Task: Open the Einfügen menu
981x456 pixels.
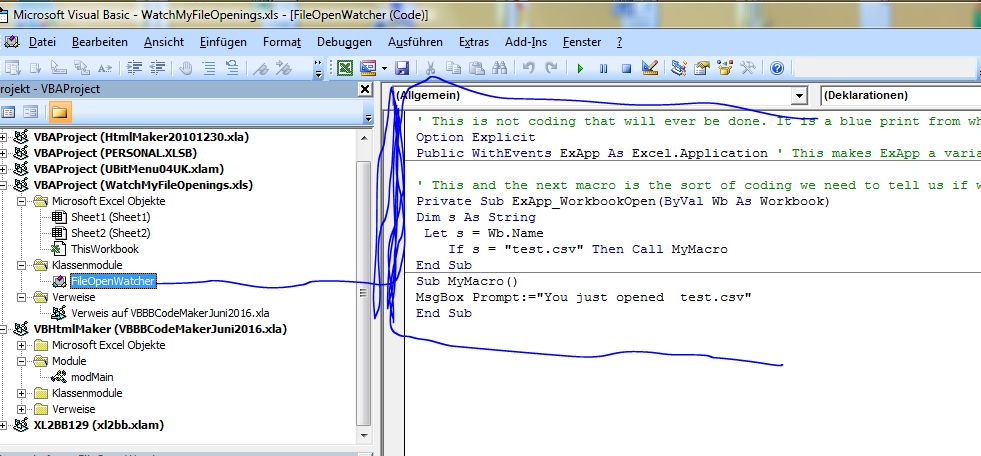Action: pos(223,42)
